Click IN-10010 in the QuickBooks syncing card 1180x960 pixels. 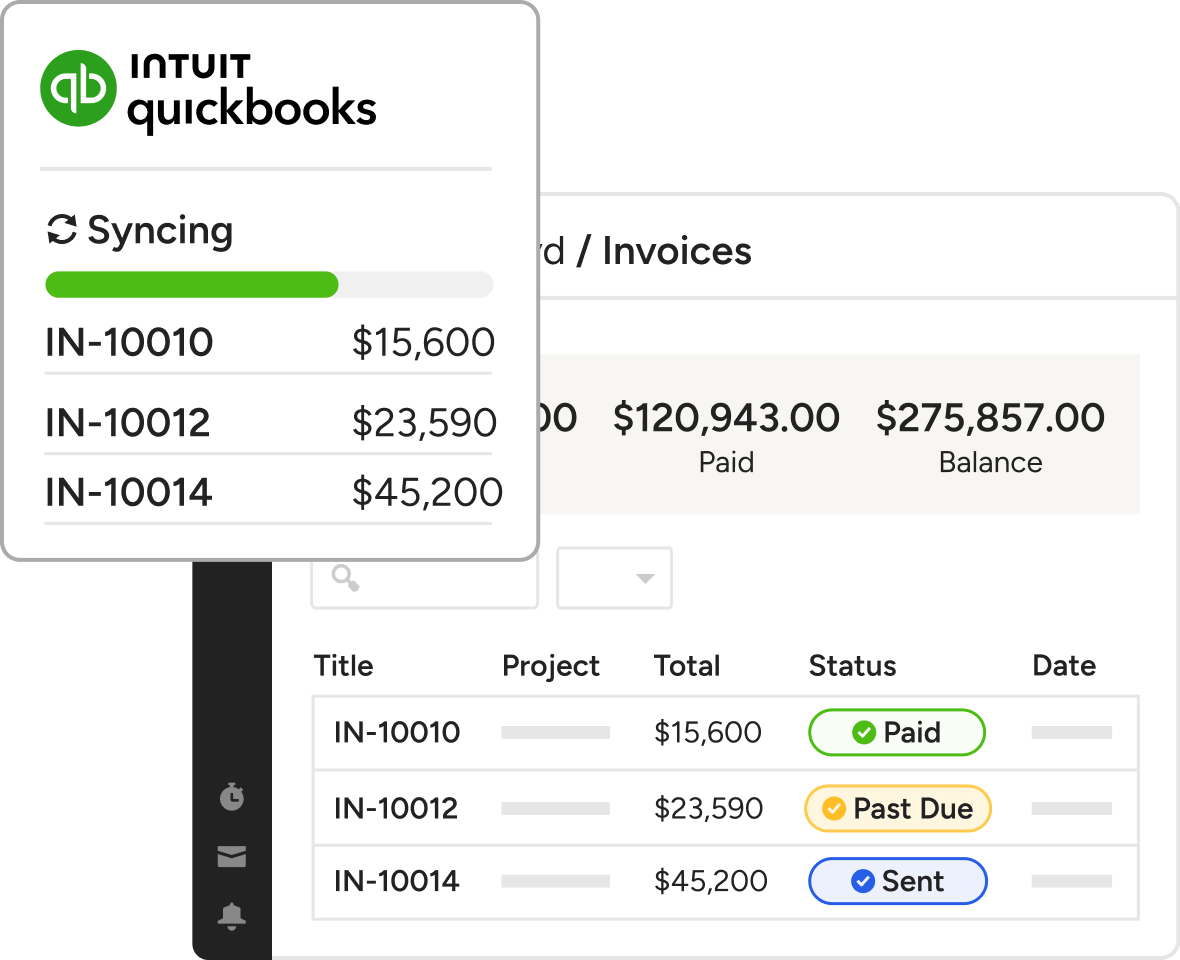coord(129,342)
